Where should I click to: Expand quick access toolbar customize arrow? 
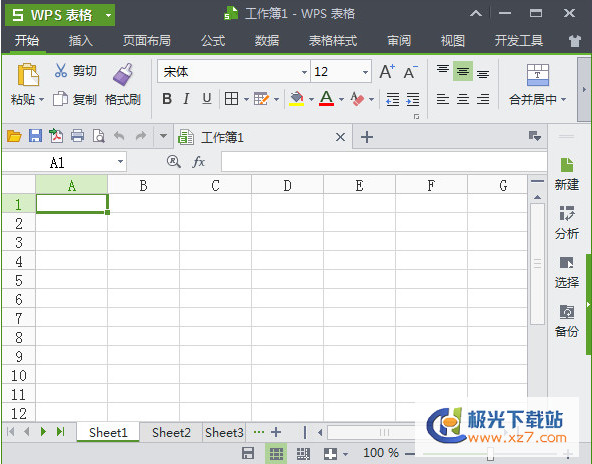coord(163,136)
